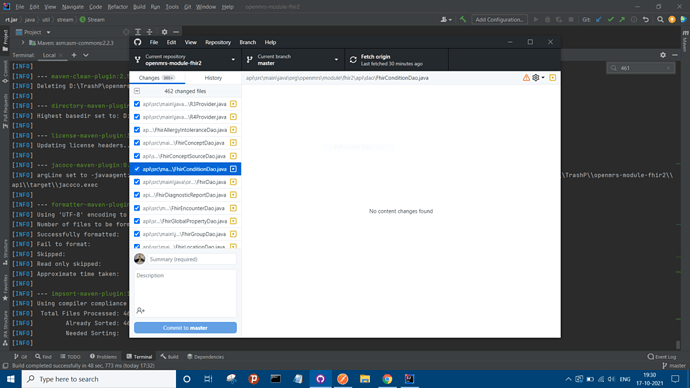Open the Problems tool window tab
690x388 pixels.
click(103, 357)
